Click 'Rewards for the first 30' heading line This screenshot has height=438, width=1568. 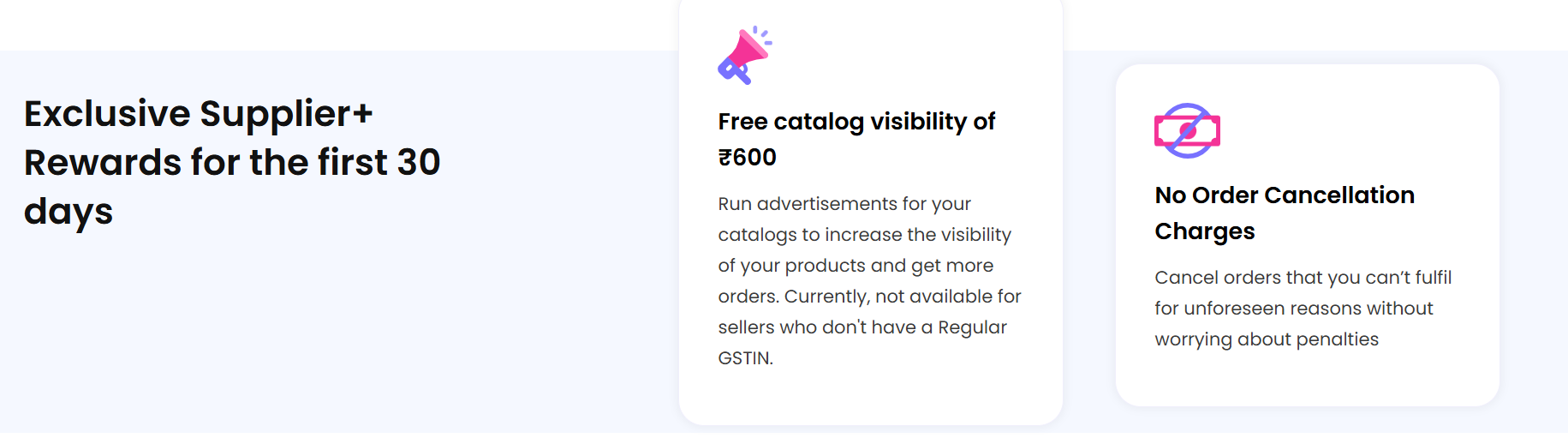tap(232, 162)
